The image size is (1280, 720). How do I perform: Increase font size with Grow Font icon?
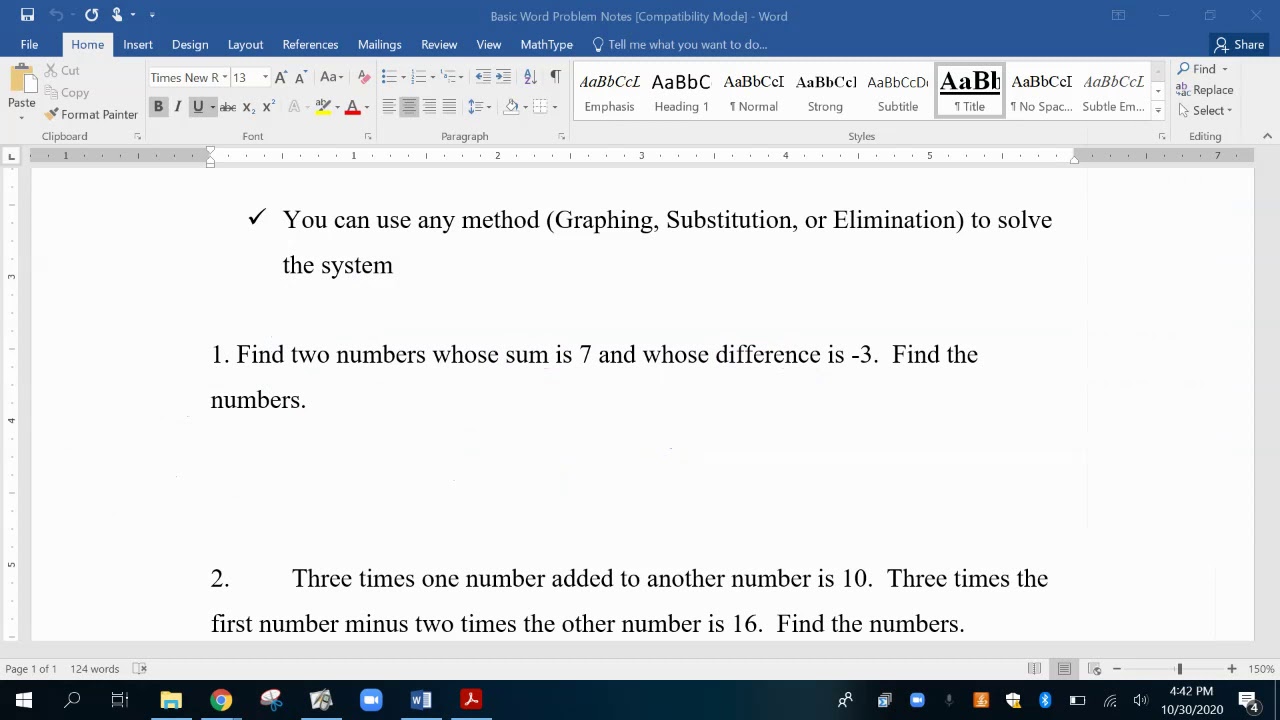[281, 77]
